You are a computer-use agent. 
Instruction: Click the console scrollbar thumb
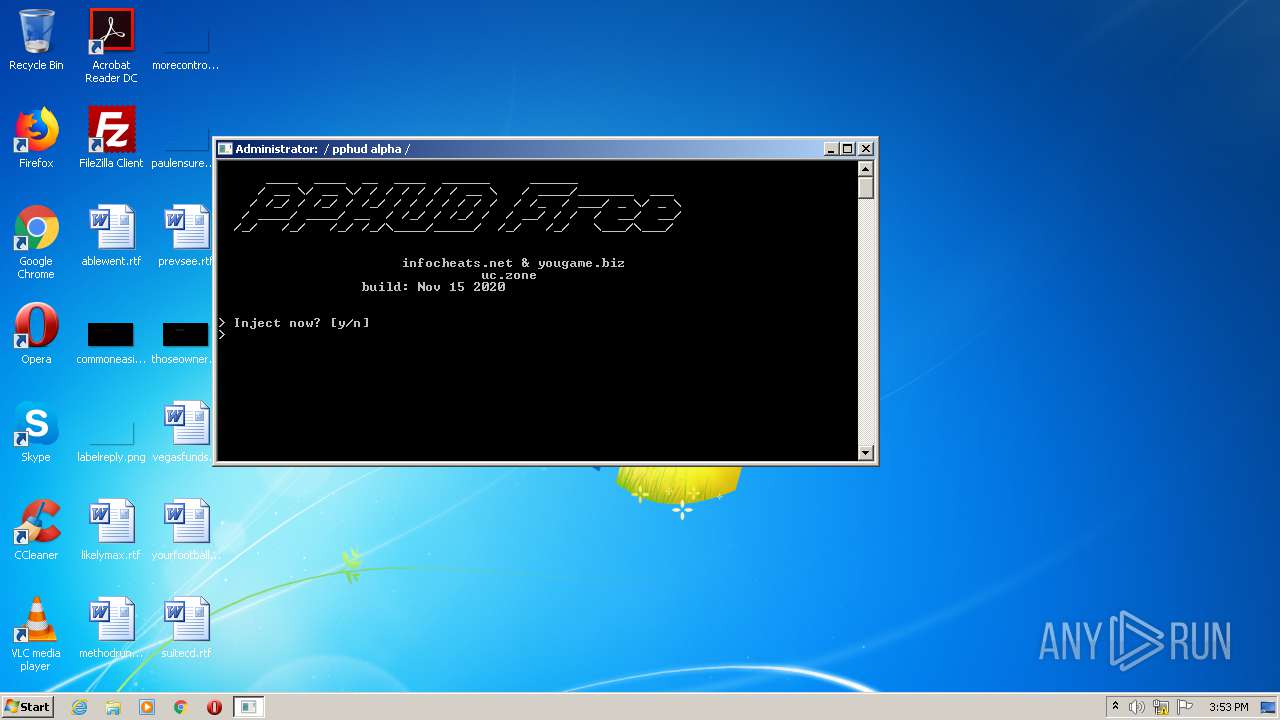tap(866, 187)
